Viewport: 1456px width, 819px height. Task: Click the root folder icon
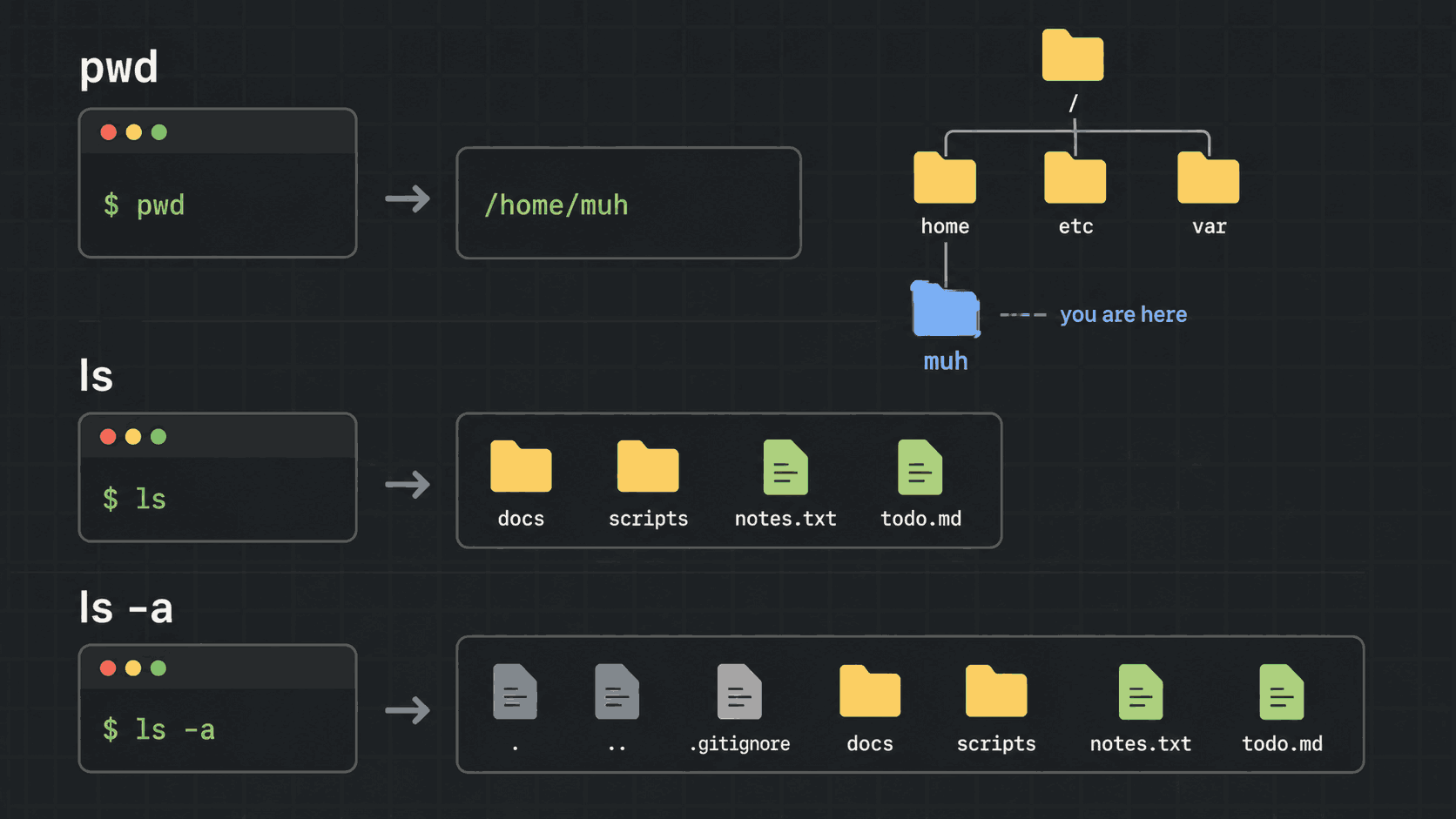1073,55
